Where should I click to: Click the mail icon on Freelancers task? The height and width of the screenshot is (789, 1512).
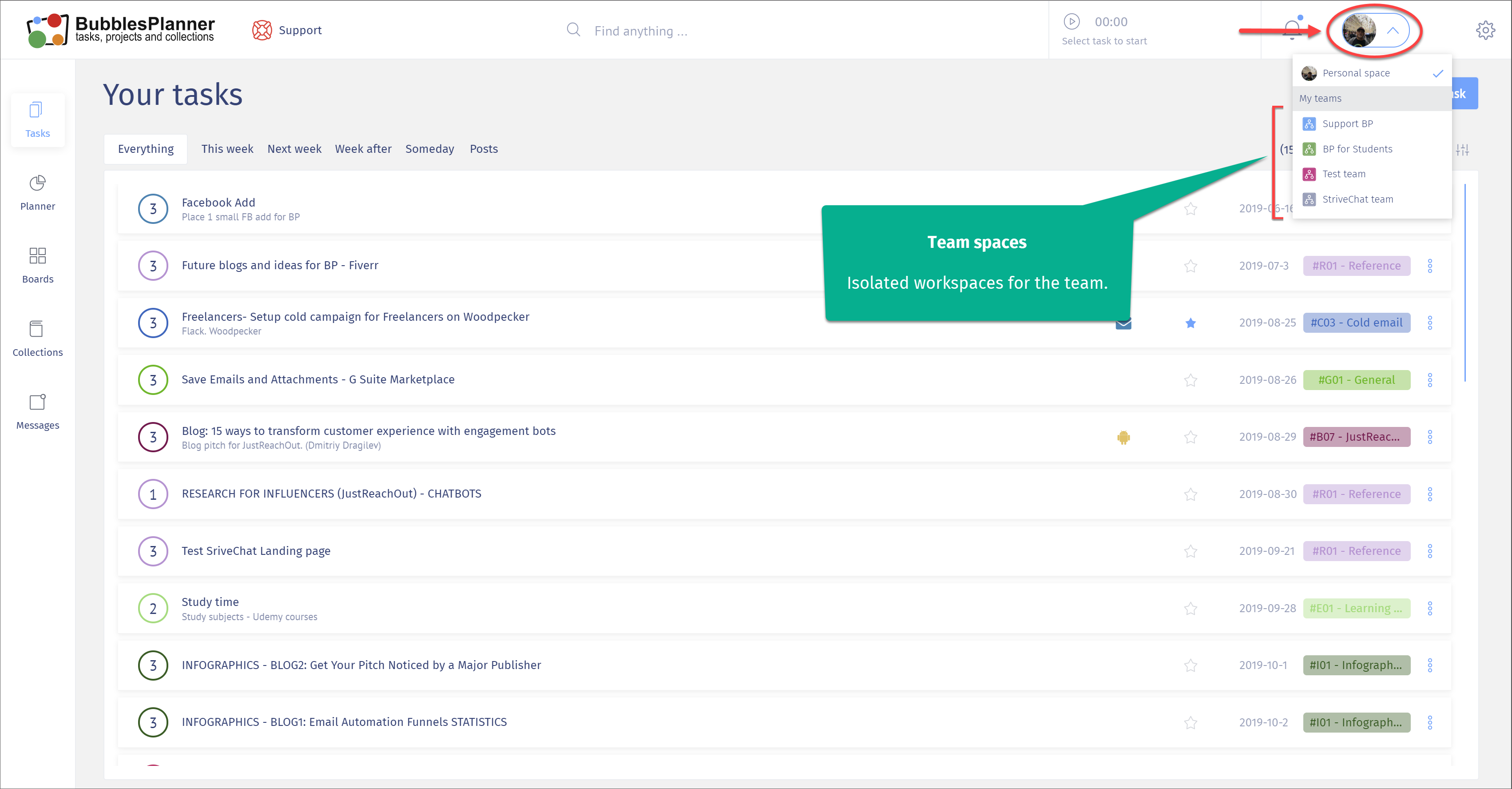pyautogui.click(x=1123, y=323)
